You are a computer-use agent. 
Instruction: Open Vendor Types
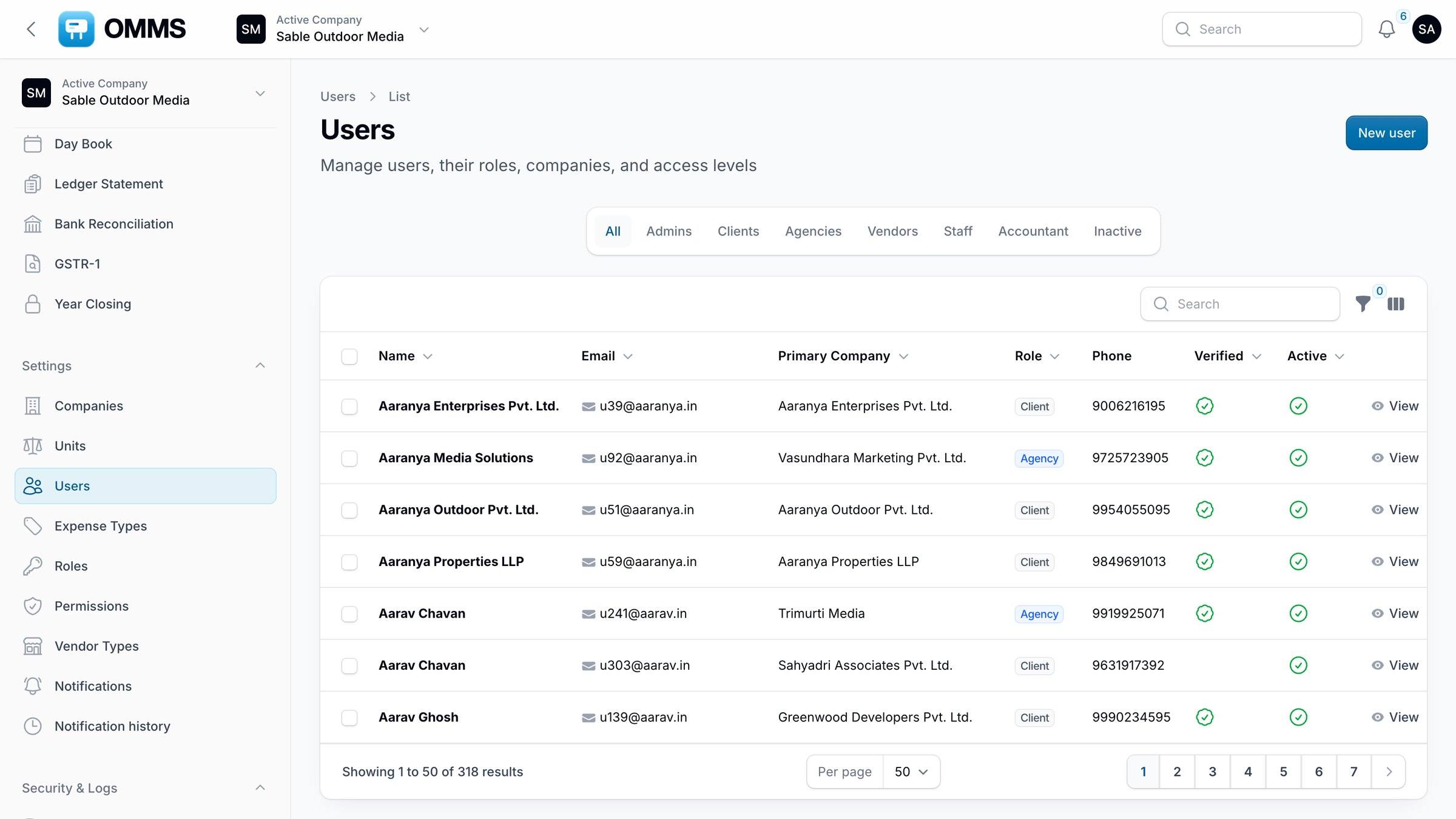[x=146, y=646]
